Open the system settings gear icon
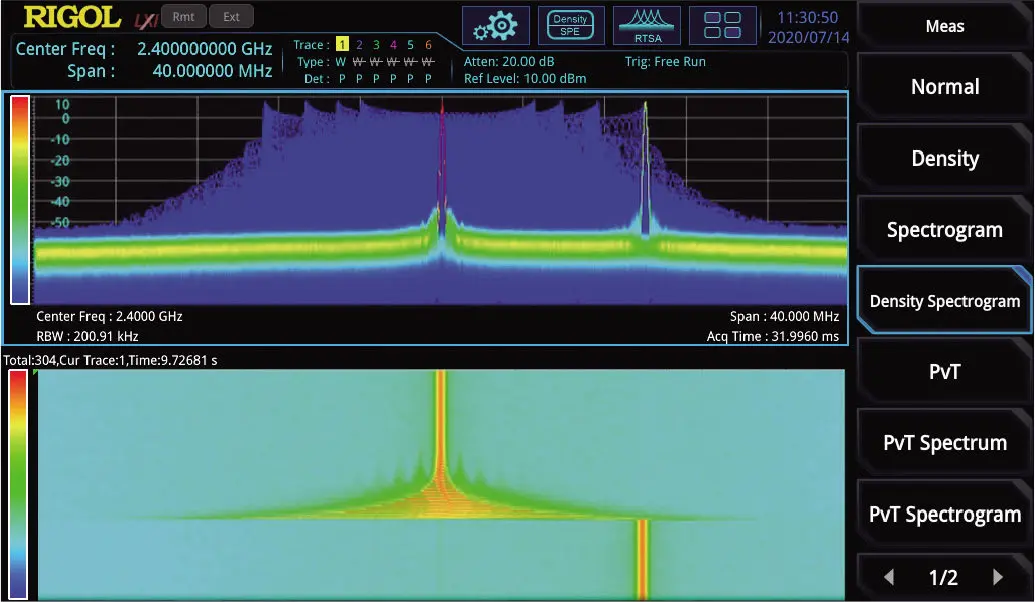 [496, 26]
